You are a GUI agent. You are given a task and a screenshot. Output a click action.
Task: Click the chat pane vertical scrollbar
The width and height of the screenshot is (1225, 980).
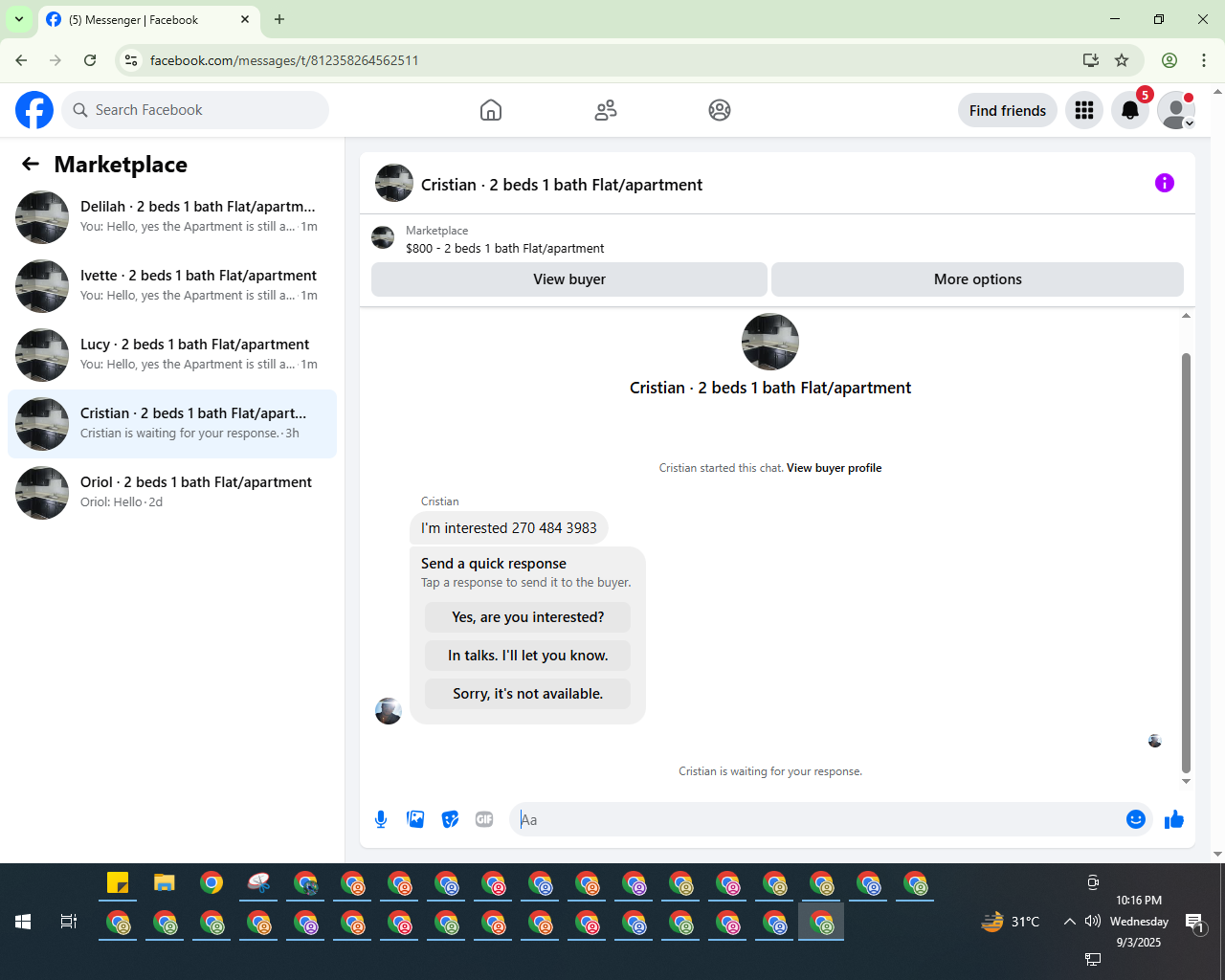1186,563
